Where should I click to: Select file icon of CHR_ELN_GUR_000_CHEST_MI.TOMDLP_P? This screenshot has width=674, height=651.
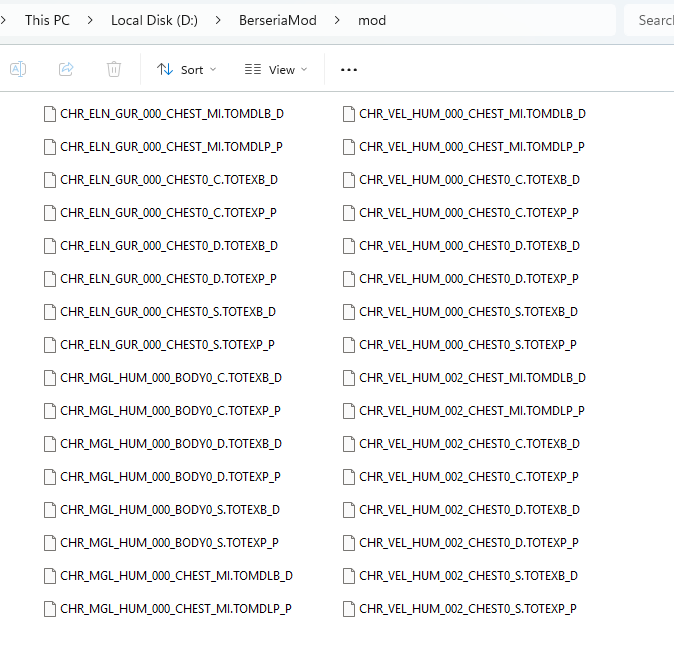pos(50,147)
